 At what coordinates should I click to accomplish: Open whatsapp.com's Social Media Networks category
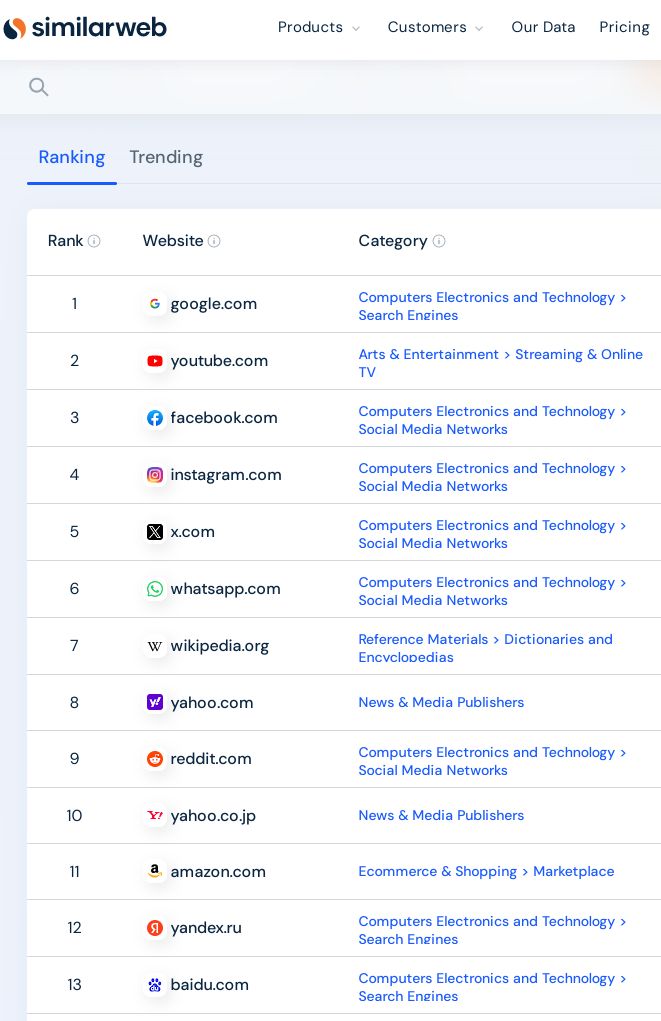tap(433, 600)
